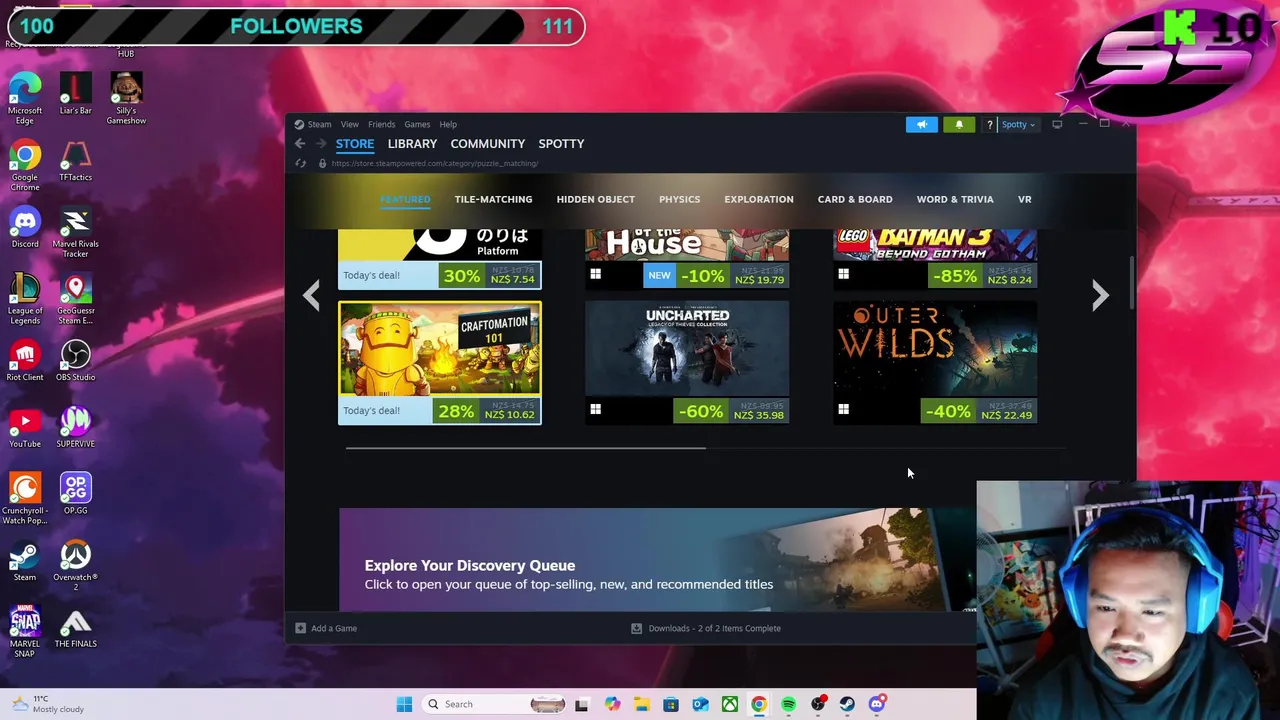This screenshot has height=720, width=1280.
Task: Open Uncharted Legacy of Thieves card
Action: point(687,363)
